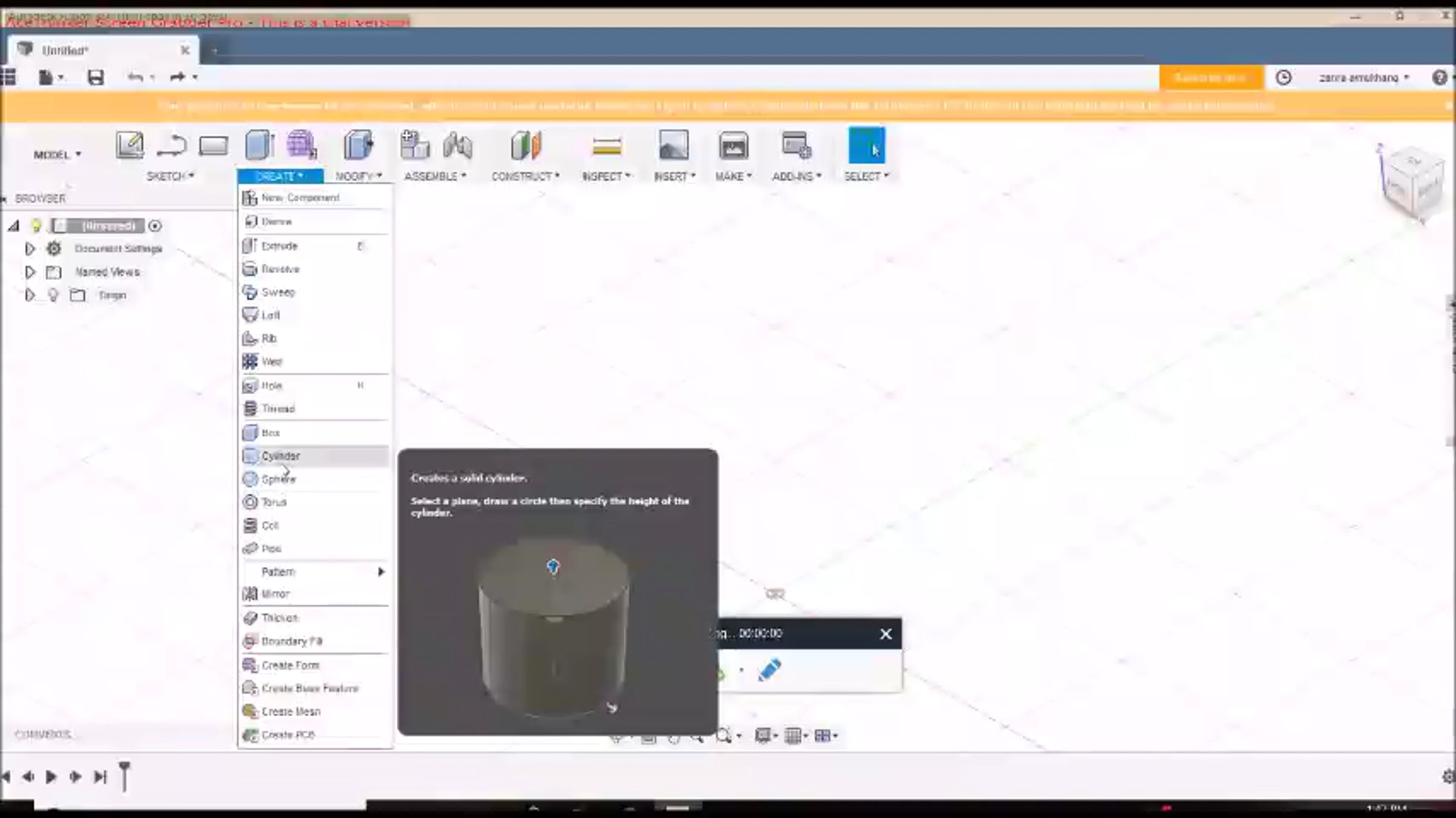Click the Measure icon above INSPECT
The height and width of the screenshot is (818, 1456).
[607, 146]
